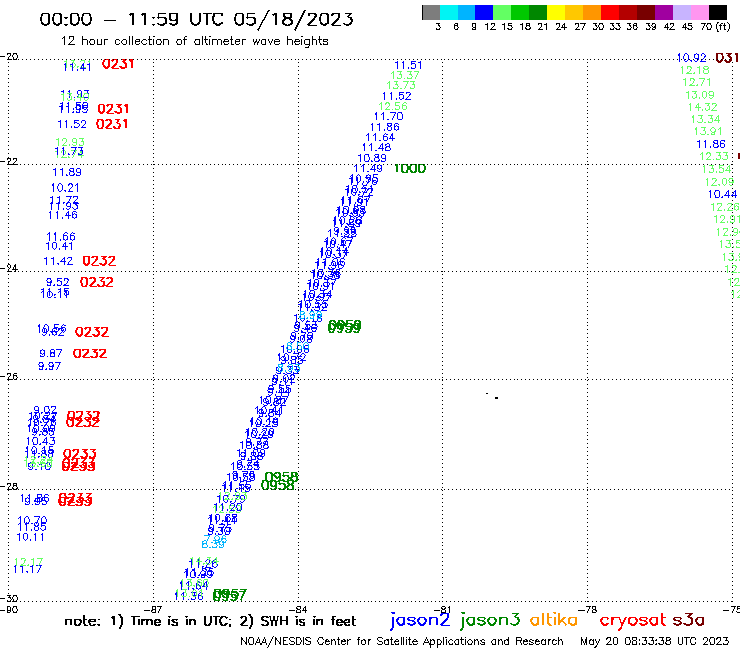This screenshot has height=650, width=740.
Task: Click the wave height value 11.89
Action: [67, 172]
